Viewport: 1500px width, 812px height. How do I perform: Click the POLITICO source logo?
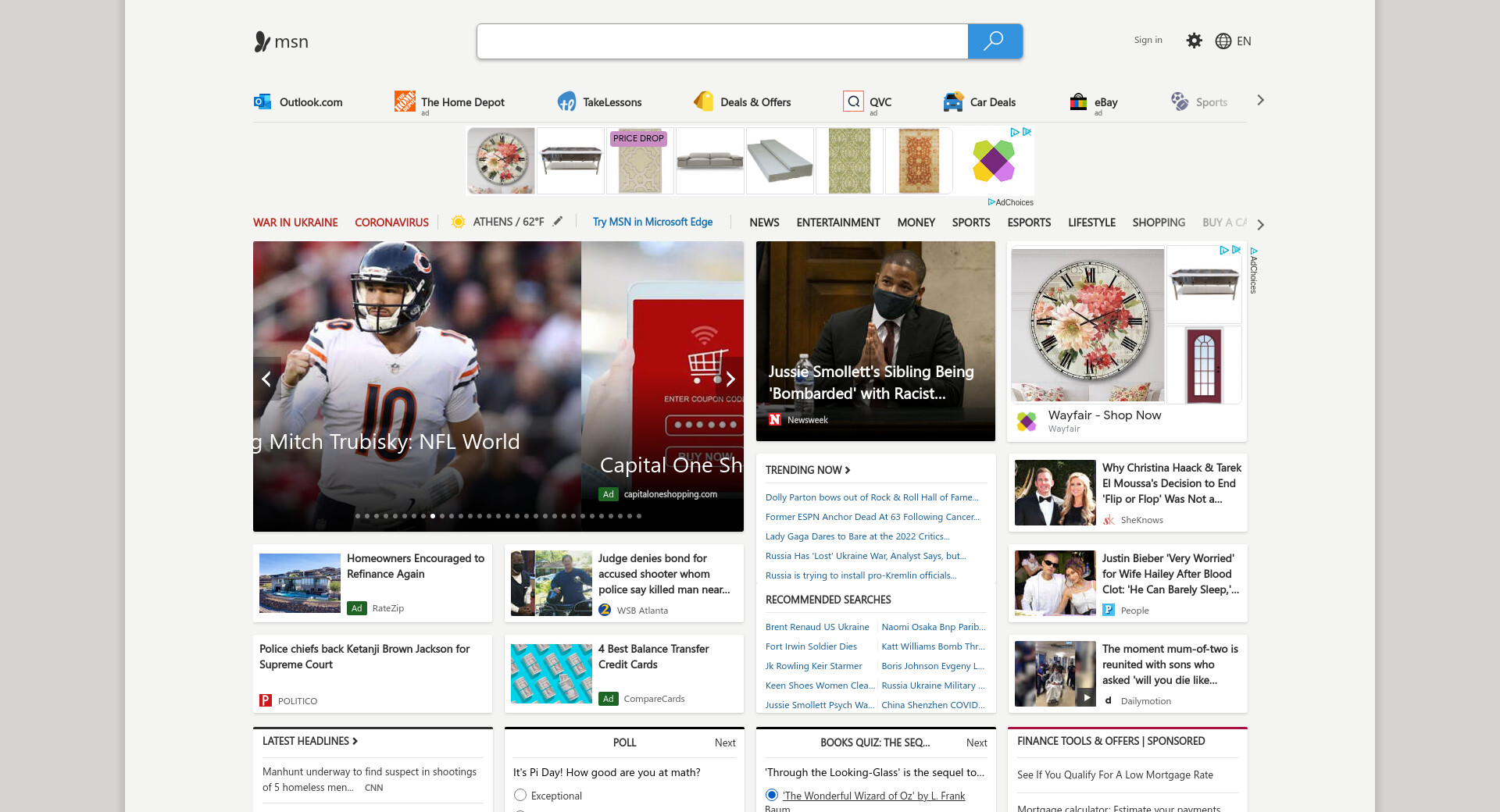coord(266,700)
